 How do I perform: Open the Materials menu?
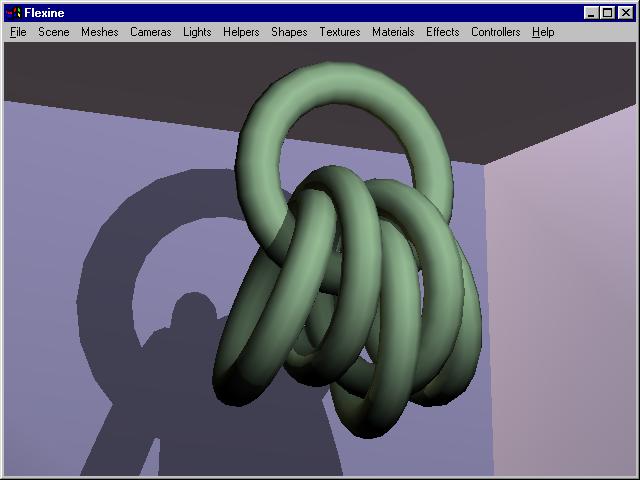pos(393,32)
